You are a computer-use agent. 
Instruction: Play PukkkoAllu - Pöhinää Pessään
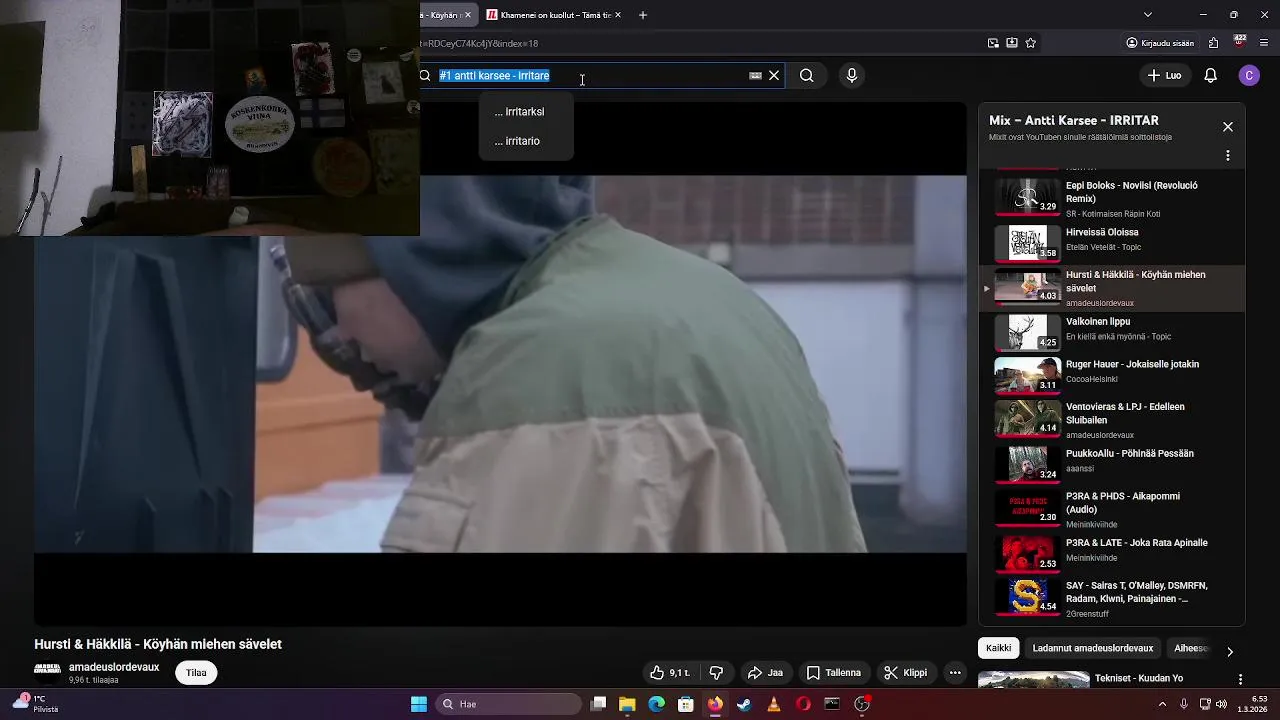(x=1111, y=463)
